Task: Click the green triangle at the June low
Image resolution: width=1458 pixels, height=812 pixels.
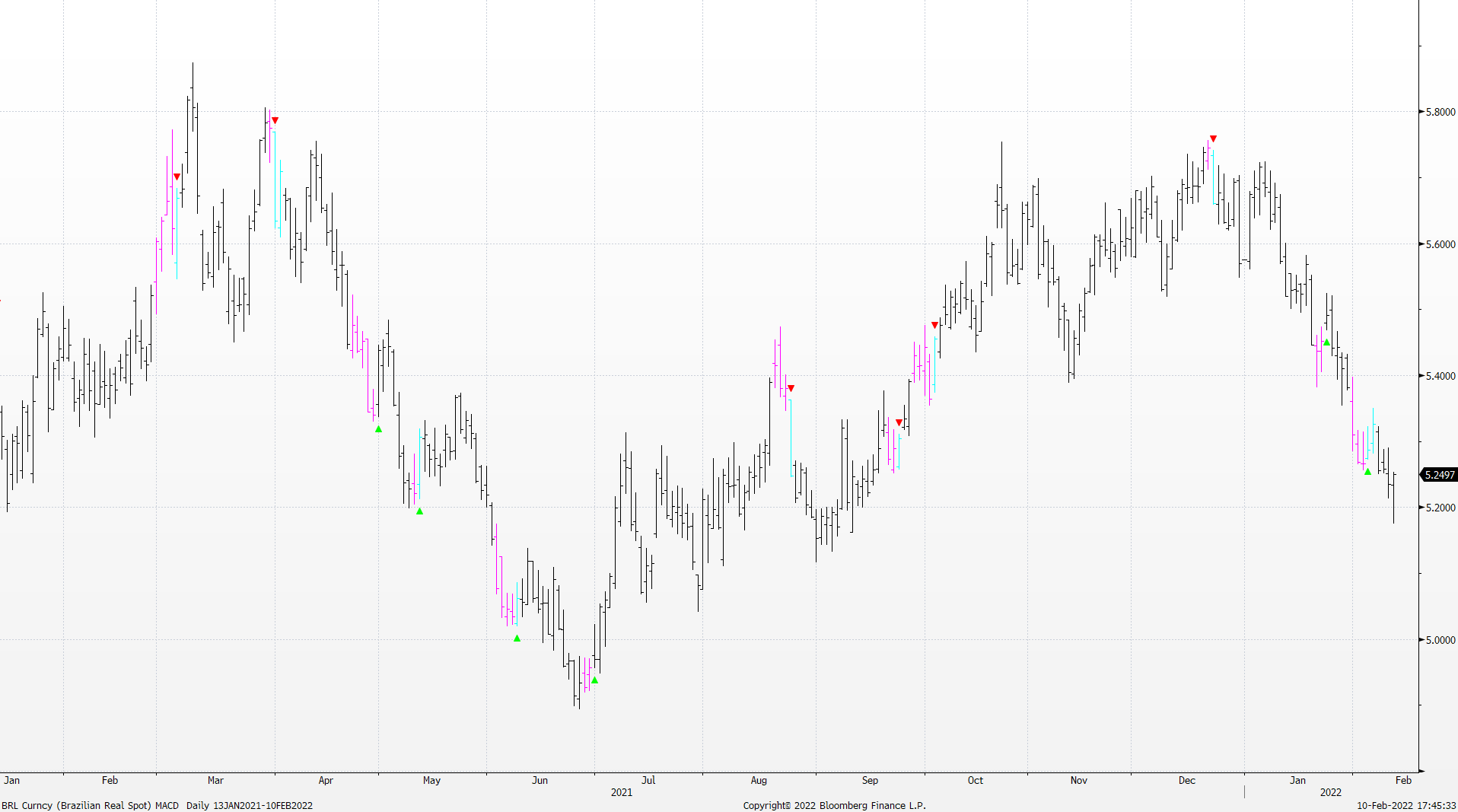Action: (x=594, y=680)
